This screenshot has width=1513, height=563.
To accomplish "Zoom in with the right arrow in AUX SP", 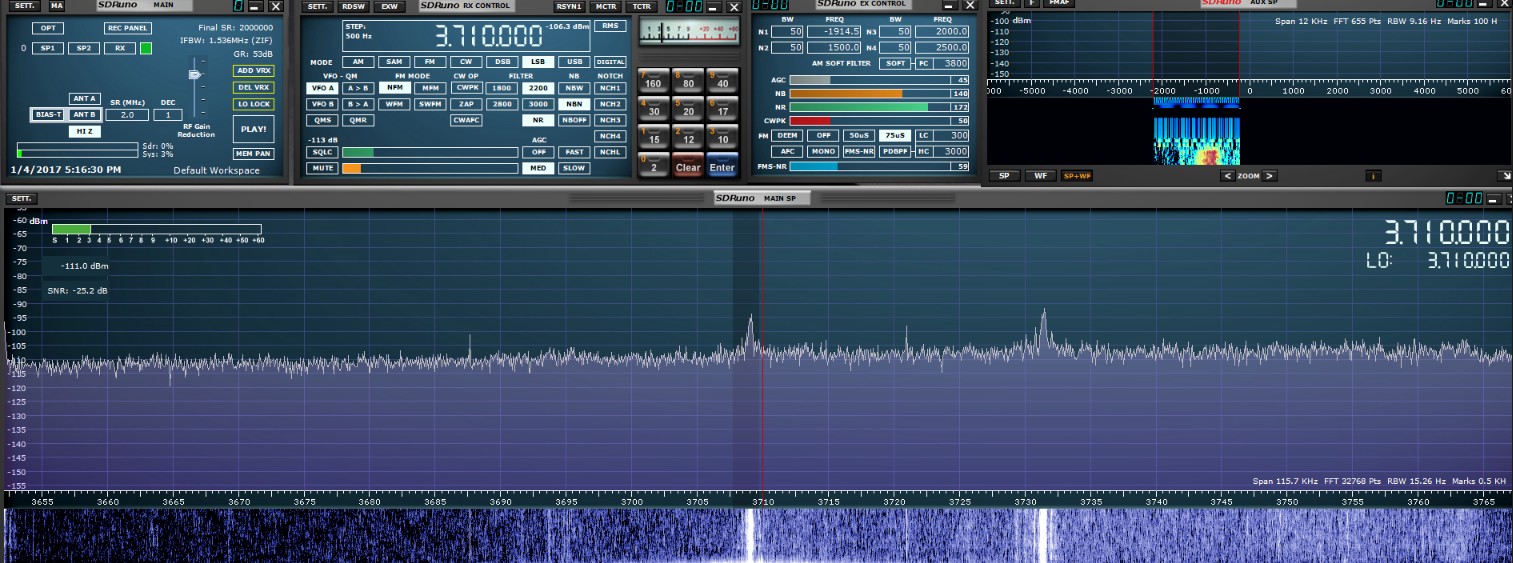I will (1269, 176).
